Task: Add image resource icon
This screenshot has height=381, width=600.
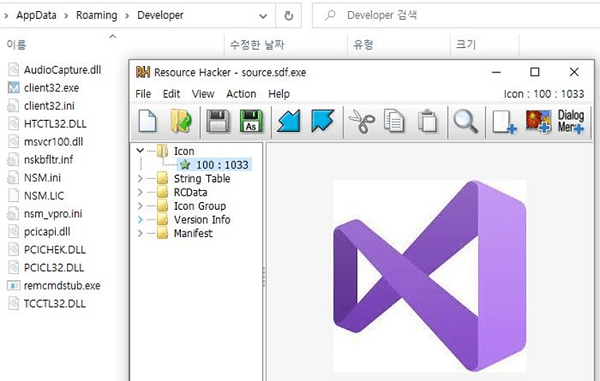Action: click(539, 121)
